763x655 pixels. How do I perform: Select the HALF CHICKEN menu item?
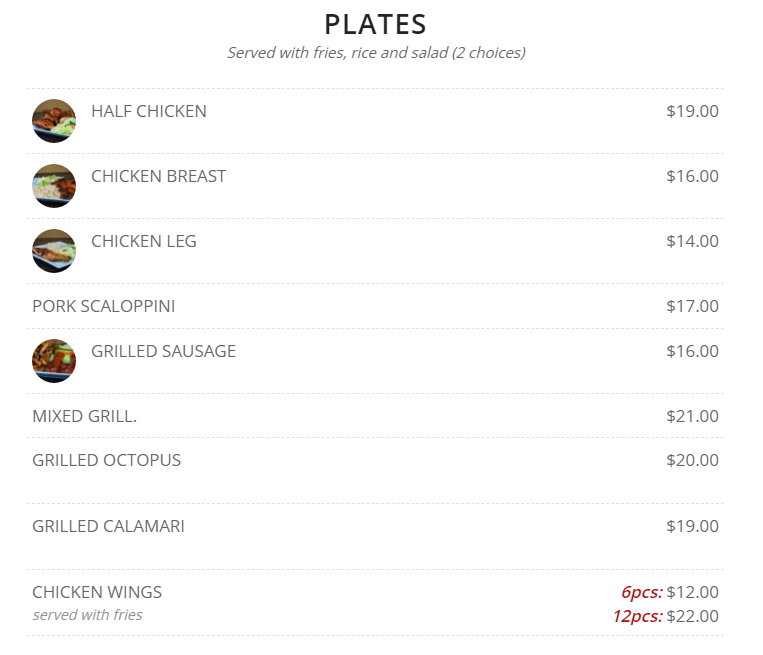pyautogui.click(x=149, y=111)
